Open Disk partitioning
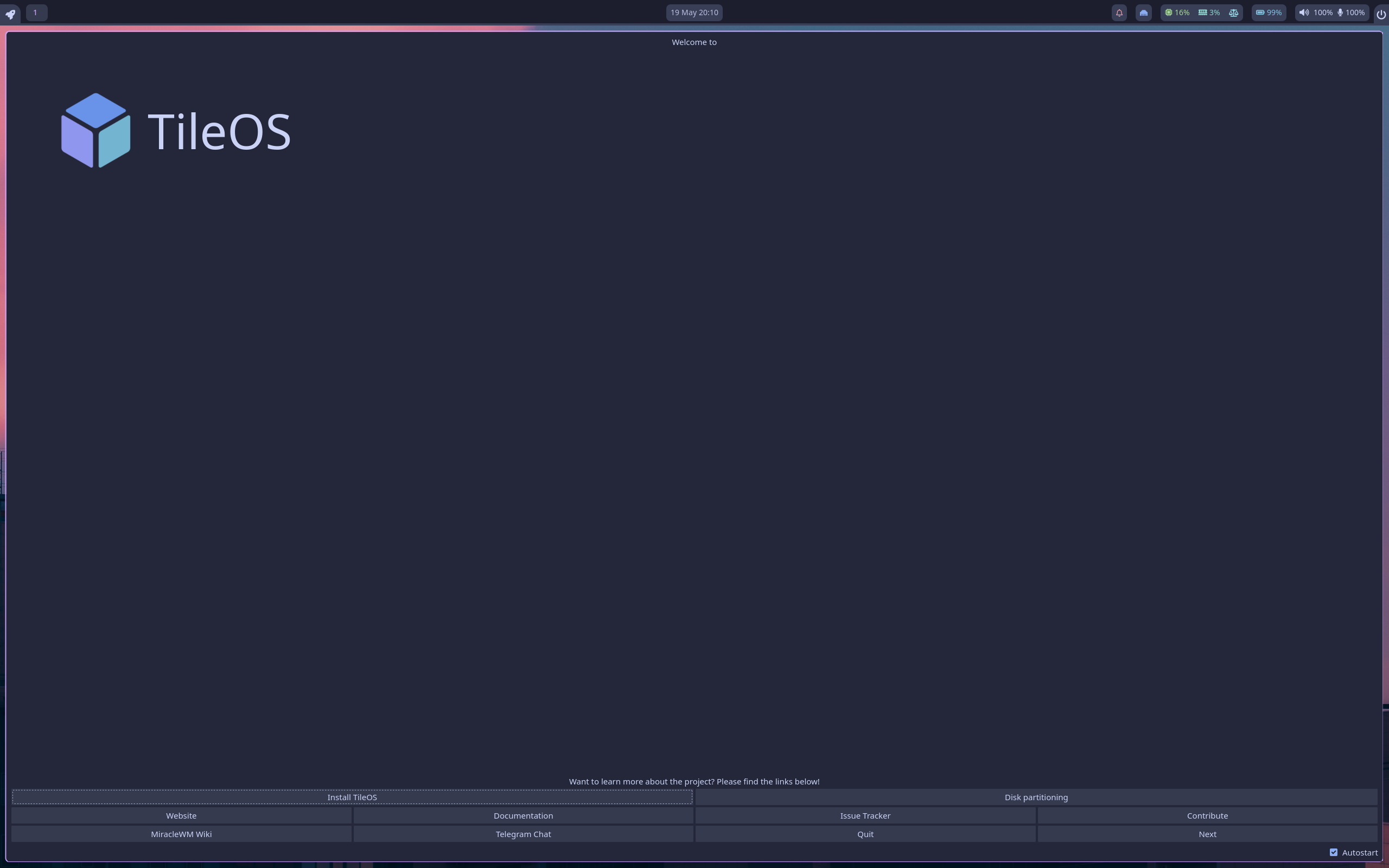The height and width of the screenshot is (868, 1389). pyautogui.click(x=1036, y=797)
